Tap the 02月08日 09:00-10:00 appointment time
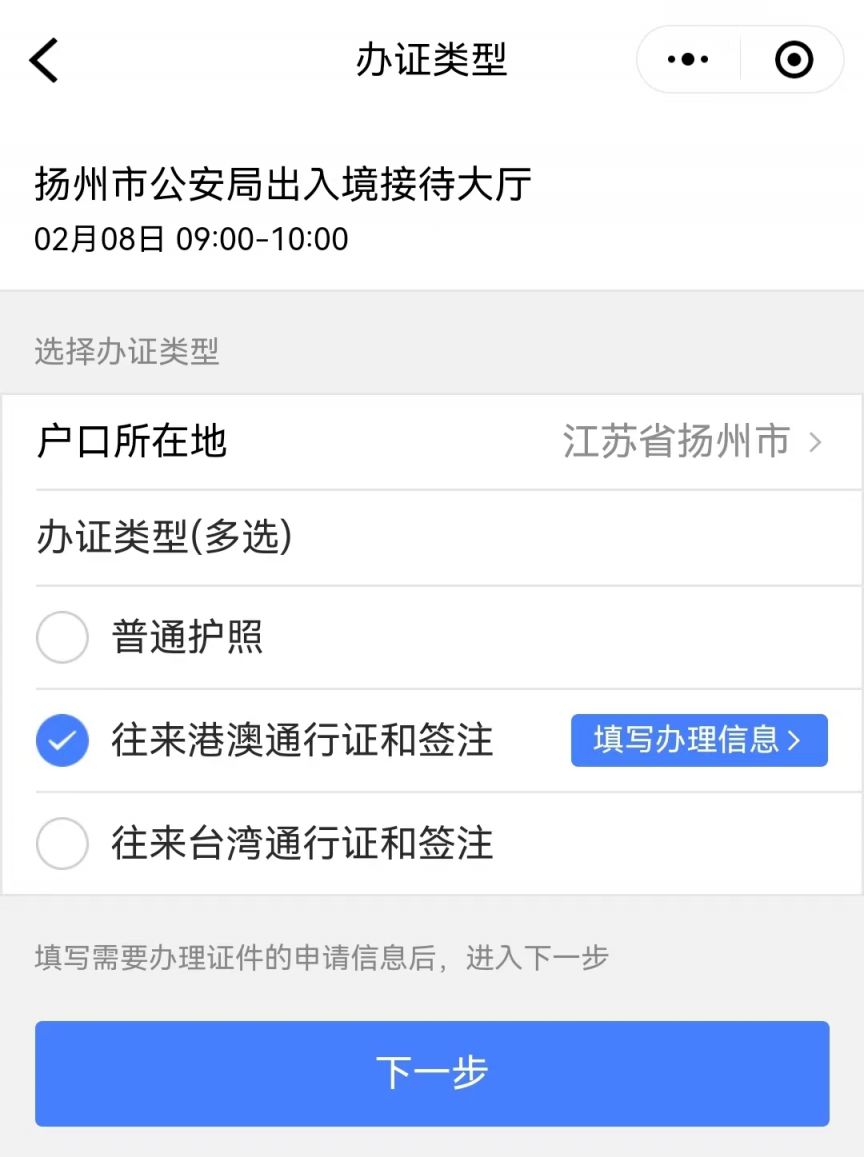The image size is (864, 1157). 191,239
